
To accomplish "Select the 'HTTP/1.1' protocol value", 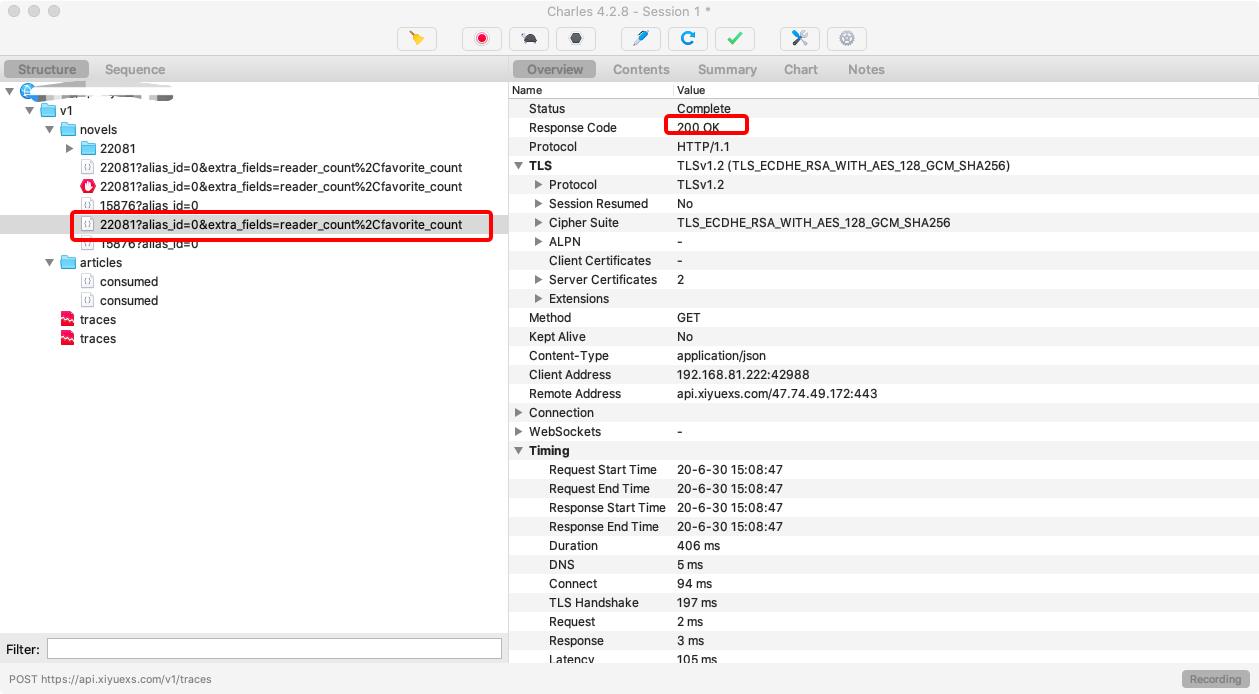I will [702, 147].
